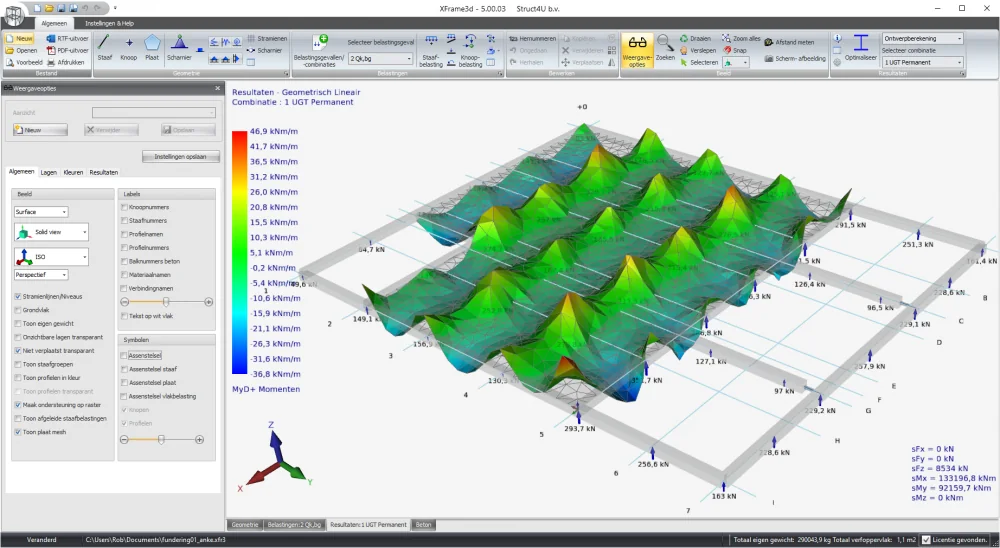
Task: Open the Selecteer belastingsgeval dropdown
Action: coord(381,59)
